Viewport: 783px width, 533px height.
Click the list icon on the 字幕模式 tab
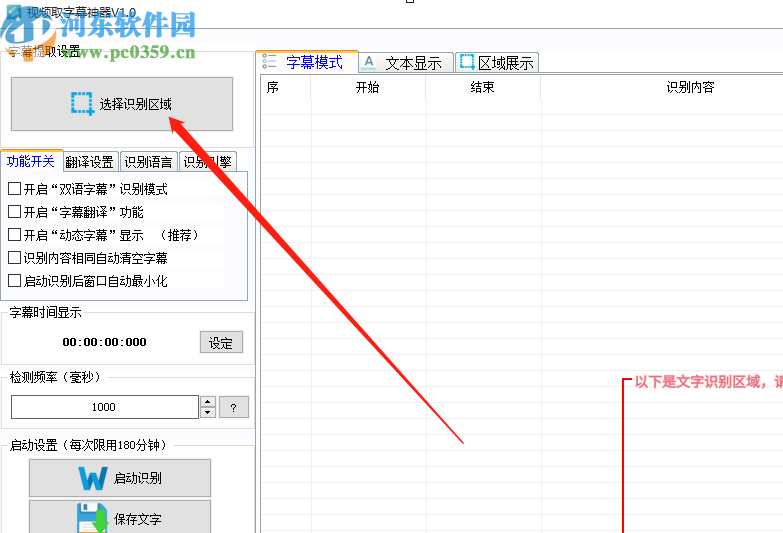269,61
